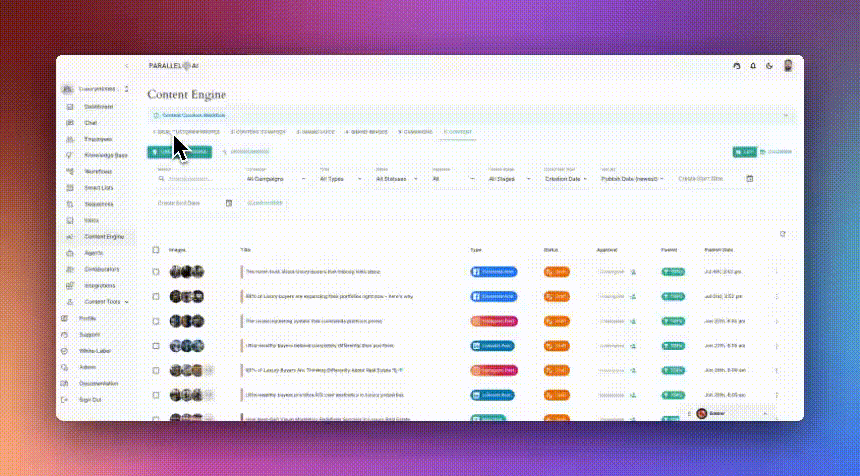Image resolution: width=860 pixels, height=476 pixels.
Task: Click the Knowledge Base sidebar icon
Action: click(69, 155)
